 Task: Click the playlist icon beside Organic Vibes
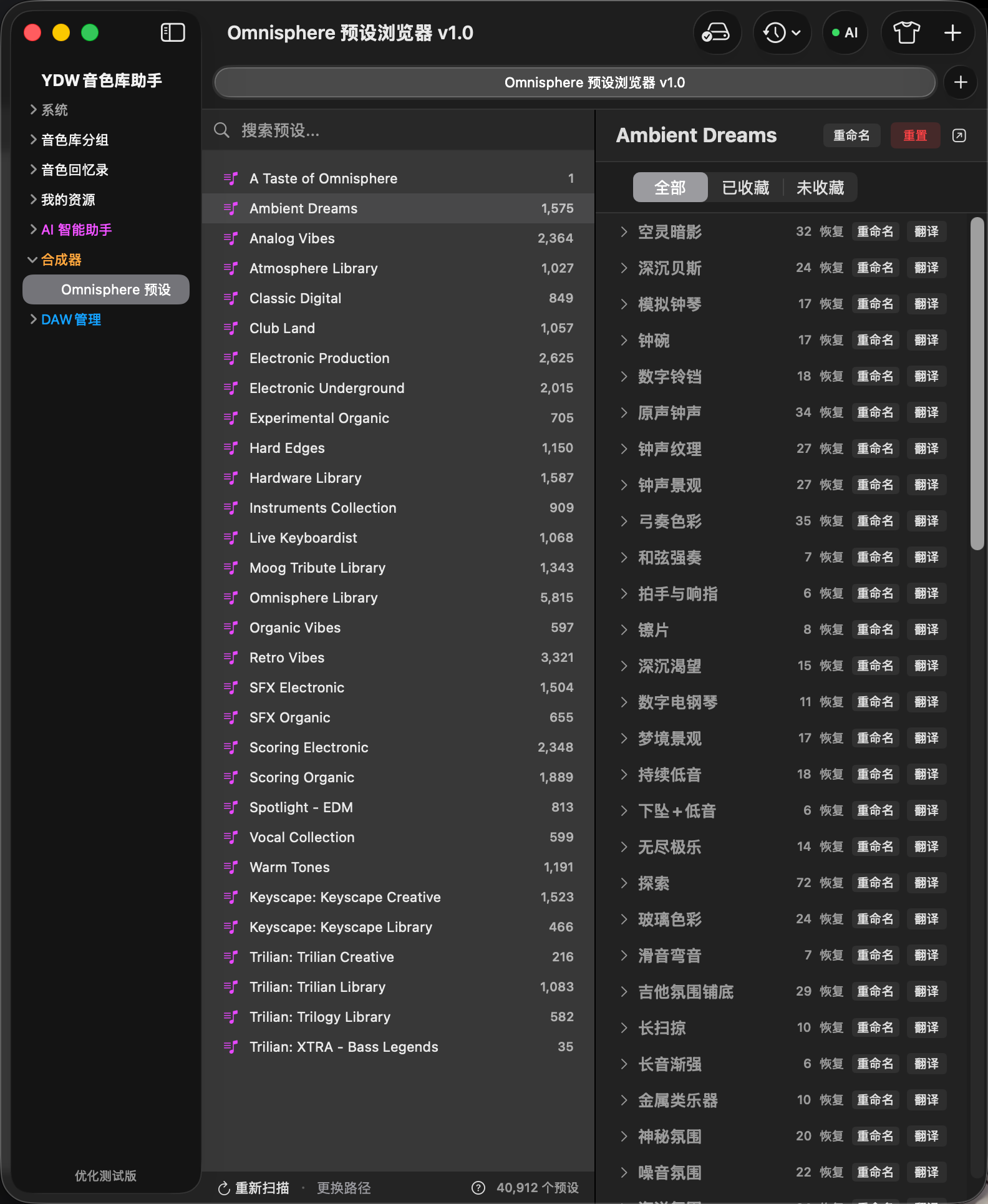point(231,628)
